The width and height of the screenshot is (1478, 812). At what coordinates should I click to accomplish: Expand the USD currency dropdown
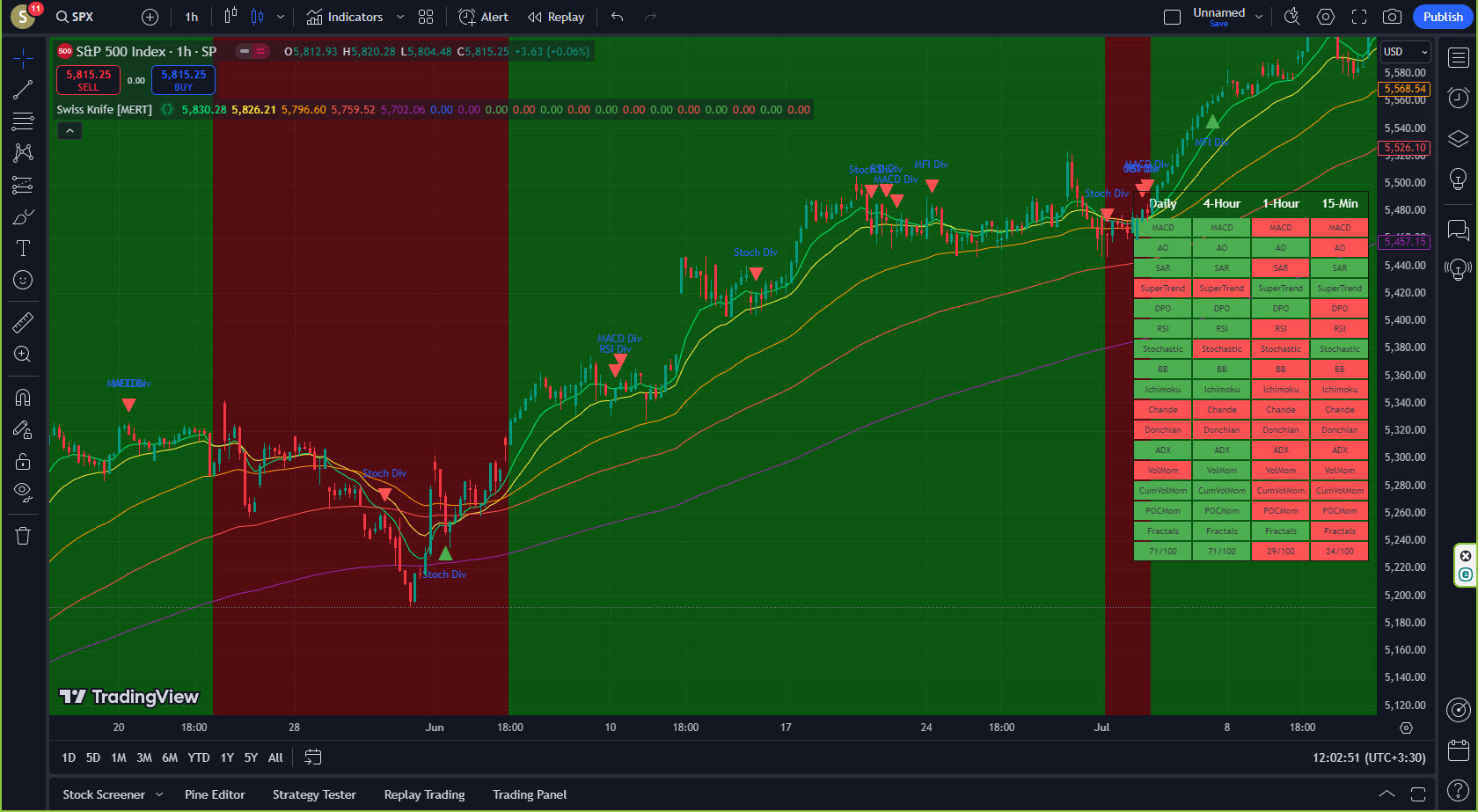(x=1405, y=52)
